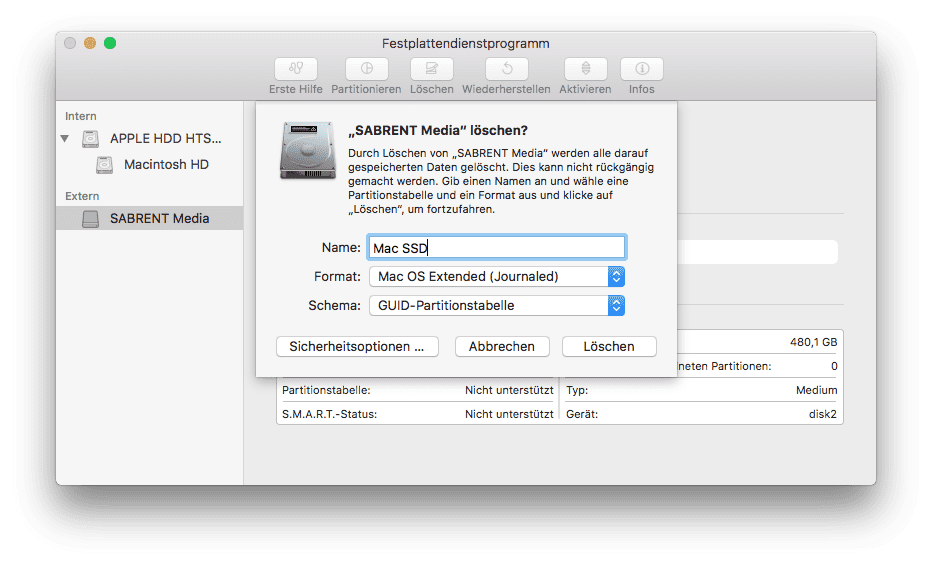
Task: Click the Macintosh HD volume icon
Action: pos(105,164)
